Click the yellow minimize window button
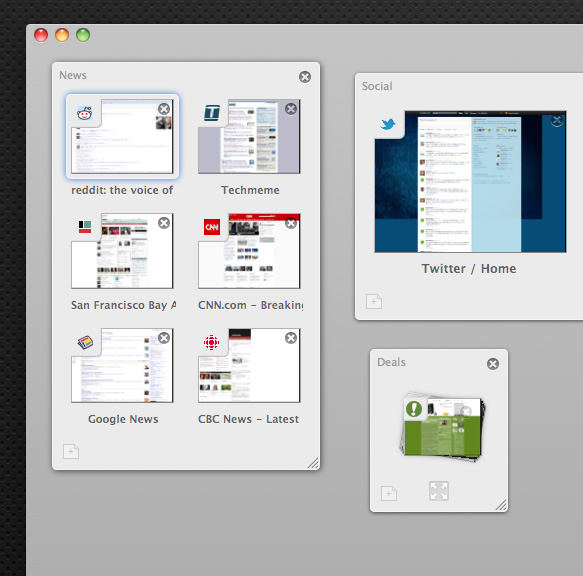The image size is (583, 576). (x=62, y=35)
